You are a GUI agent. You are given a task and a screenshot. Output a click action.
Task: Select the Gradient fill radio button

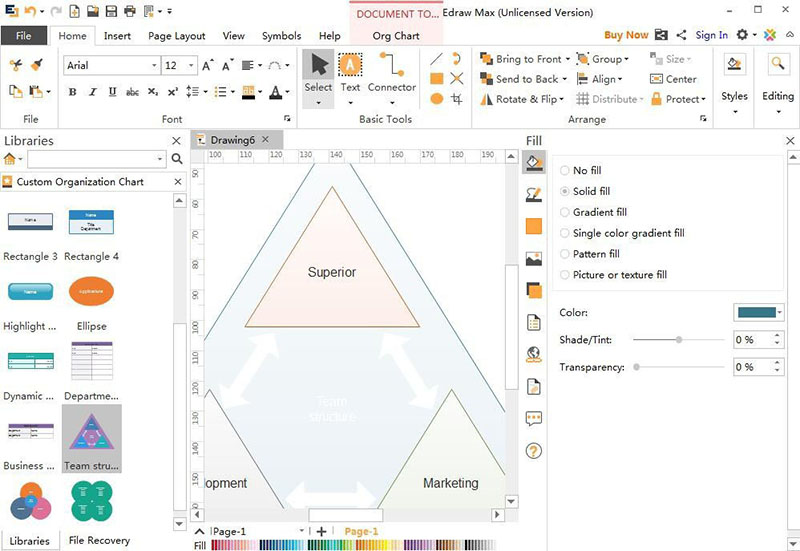[566, 212]
